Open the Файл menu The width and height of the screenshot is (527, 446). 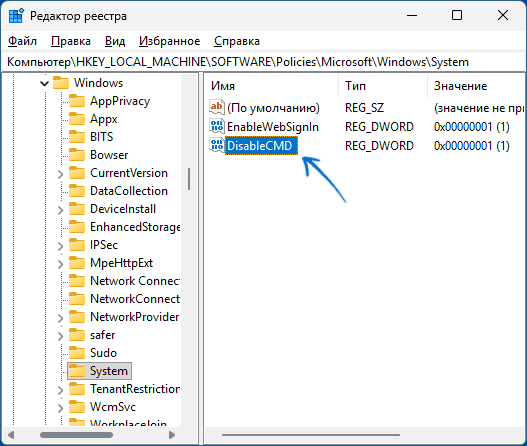(x=22, y=41)
